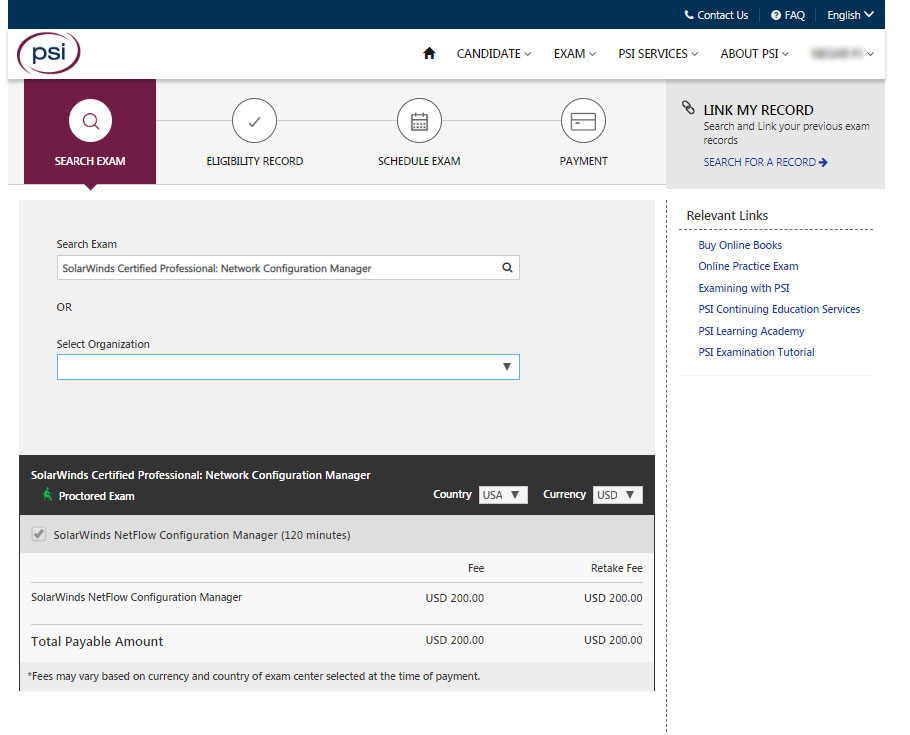Open the English language dropdown
910x735 pixels.
click(850, 15)
